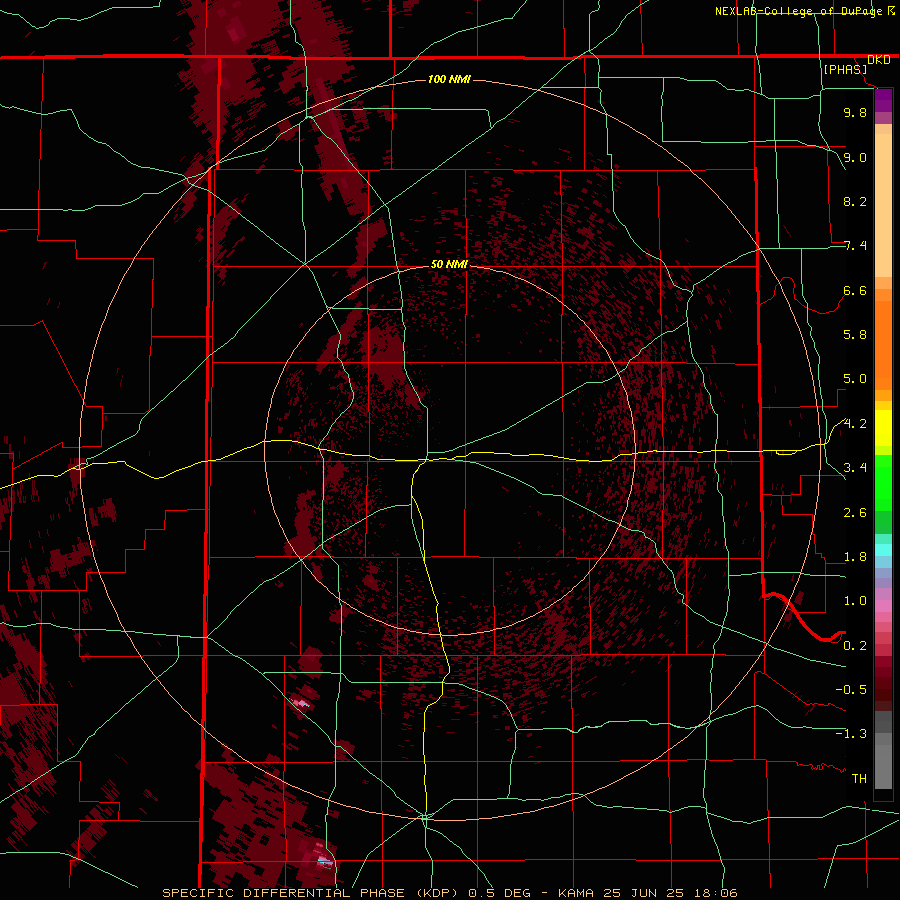Click the -1.3 legend value
The height and width of the screenshot is (900, 900).
(x=851, y=734)
